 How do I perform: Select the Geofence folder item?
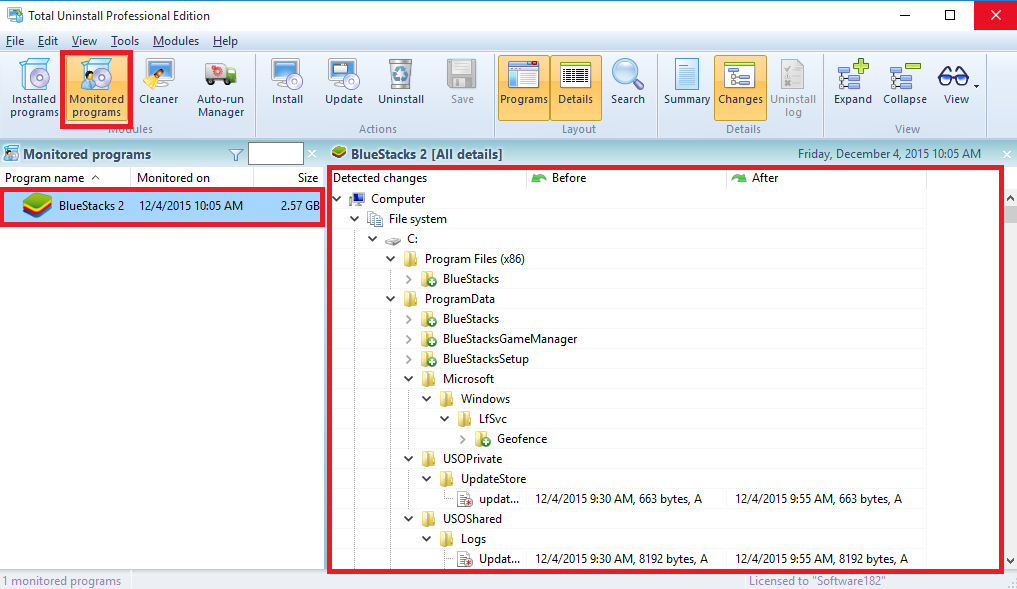click(x=522, y=439)
